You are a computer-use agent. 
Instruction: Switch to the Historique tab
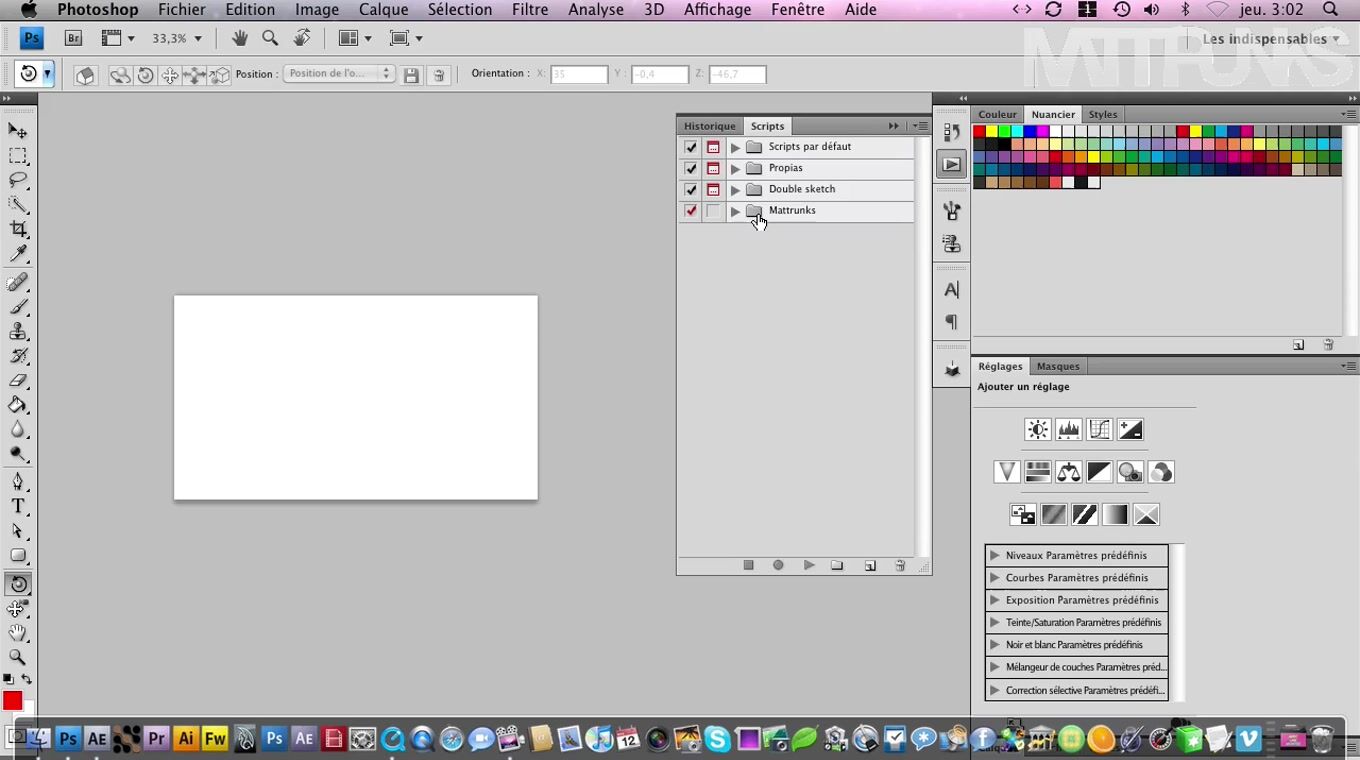[709, 126]
